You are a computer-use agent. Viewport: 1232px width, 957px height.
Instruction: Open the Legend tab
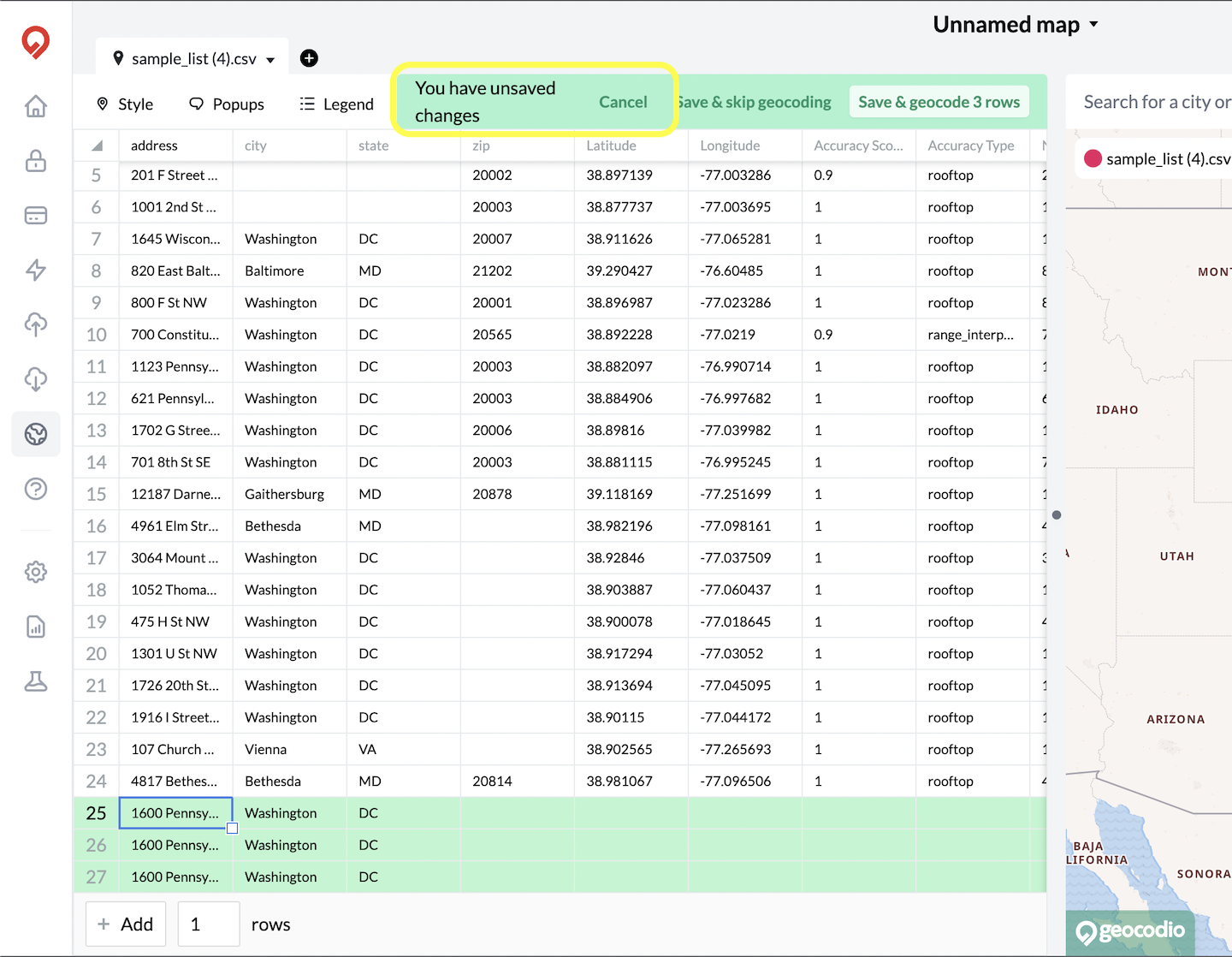pyautogui.click(x=336, y=104)
